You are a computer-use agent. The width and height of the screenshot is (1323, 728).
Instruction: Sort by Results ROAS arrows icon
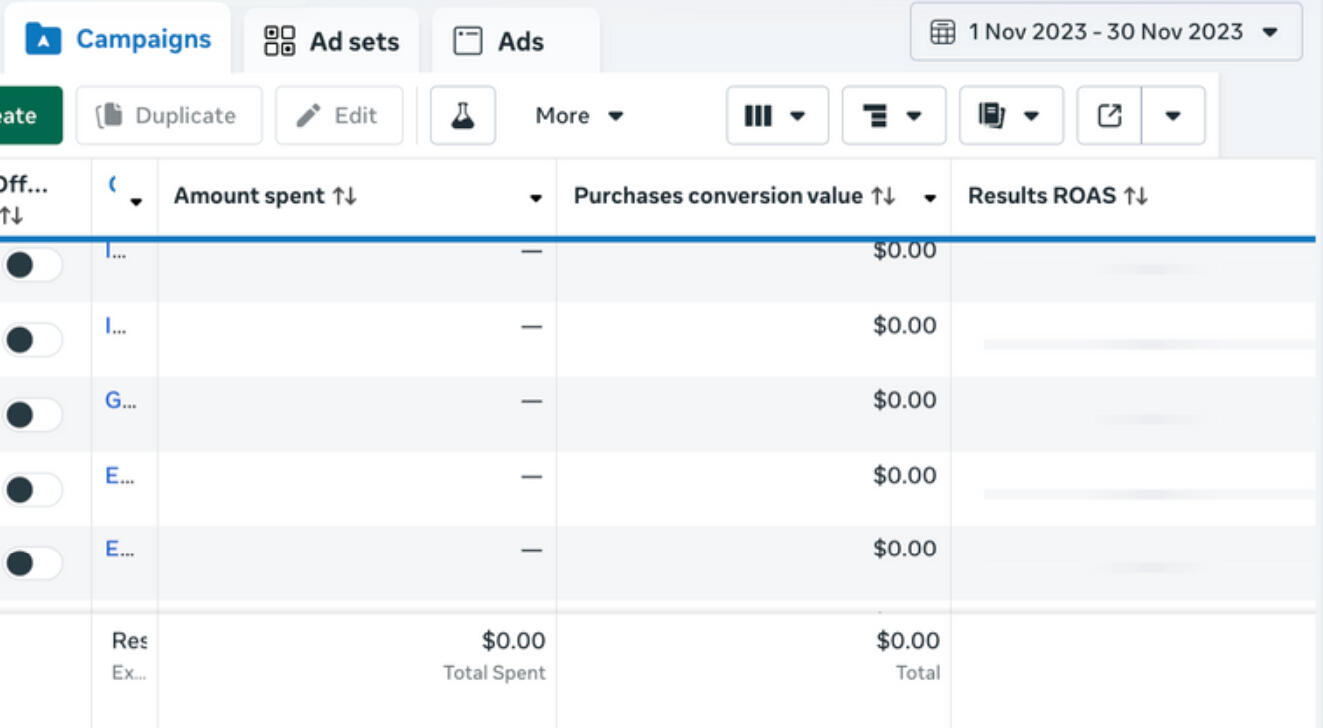coord(1136,196)
